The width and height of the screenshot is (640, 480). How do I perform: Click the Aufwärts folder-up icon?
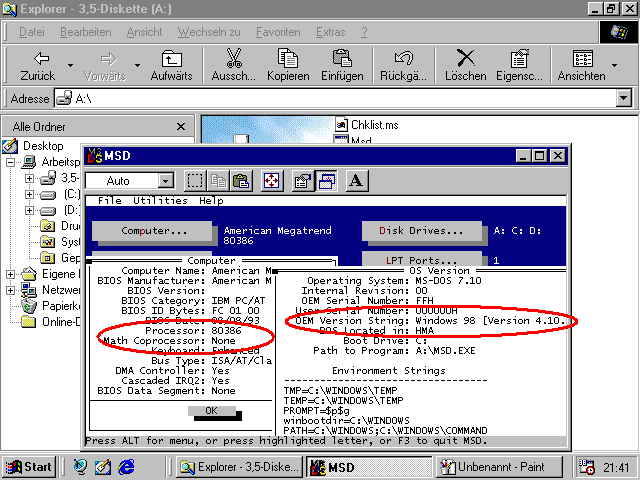pos(171,64)
